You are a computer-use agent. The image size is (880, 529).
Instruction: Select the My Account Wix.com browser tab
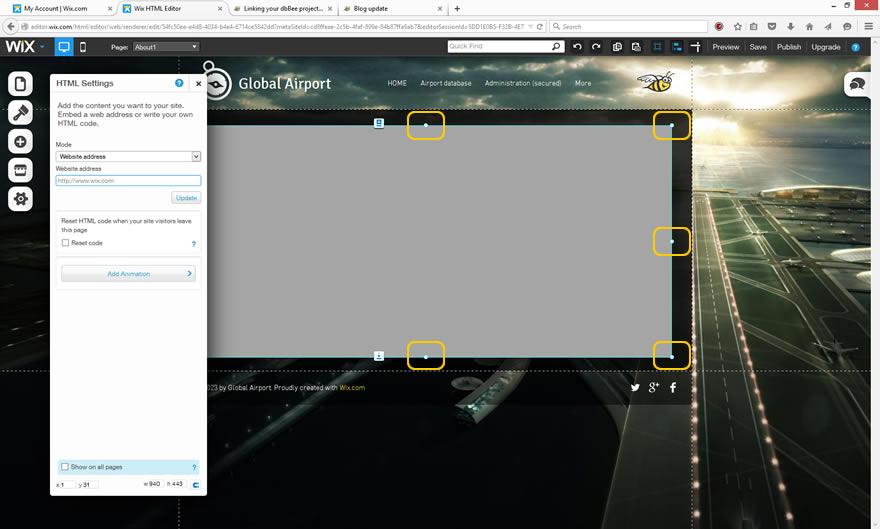pos(62,8)
